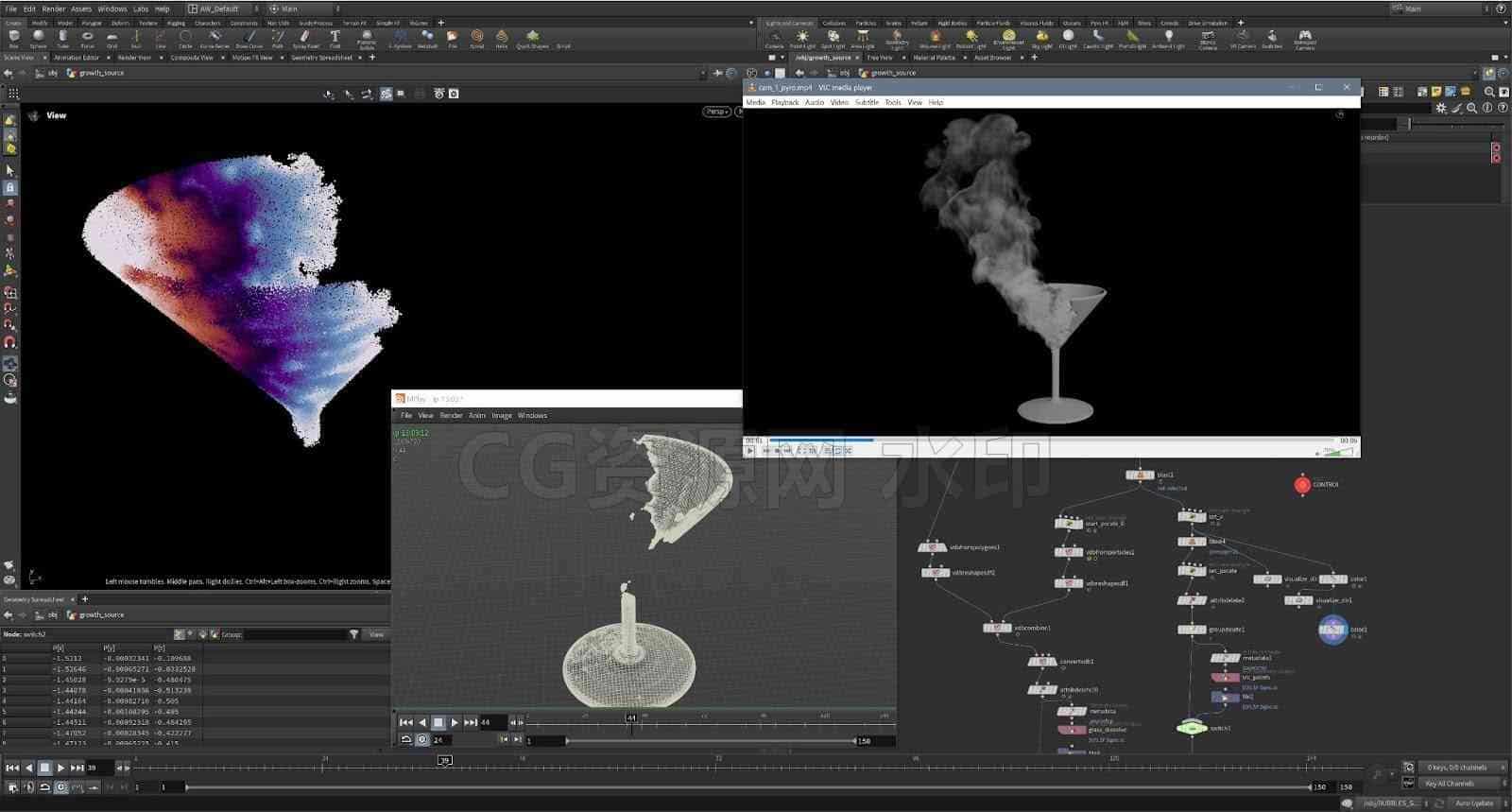Toggle loop mode in main playbar
This screenshot has height=812, width=1512.
click(x=44, y=786)
